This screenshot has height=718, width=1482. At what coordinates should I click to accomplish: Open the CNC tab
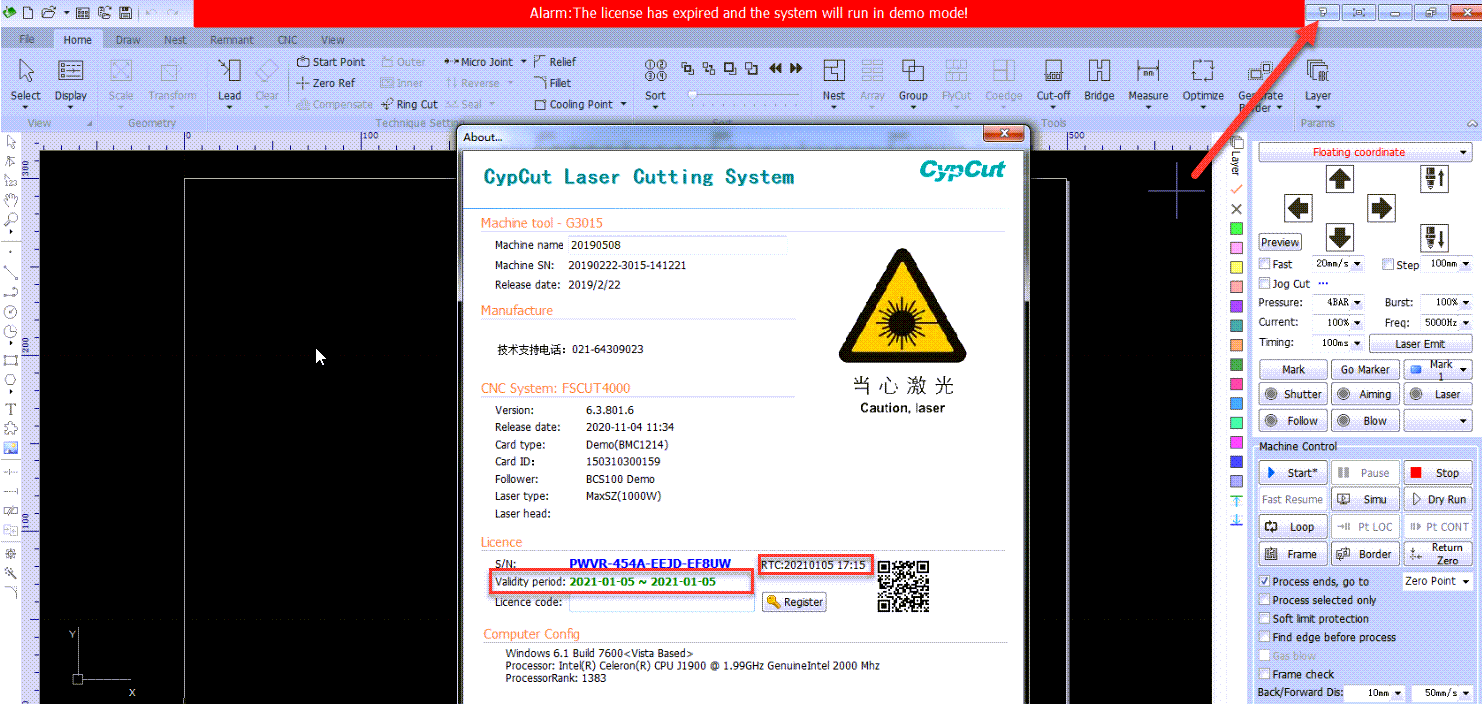point(287,40)
